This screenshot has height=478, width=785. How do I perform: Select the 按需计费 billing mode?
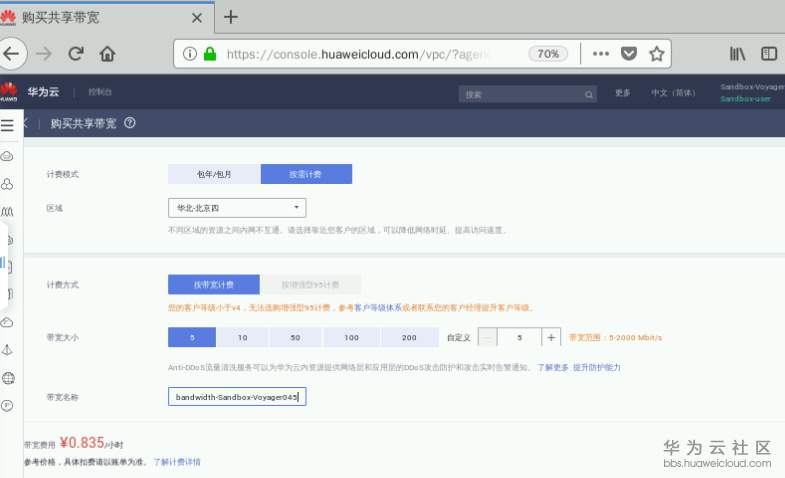tap(306, 174)
